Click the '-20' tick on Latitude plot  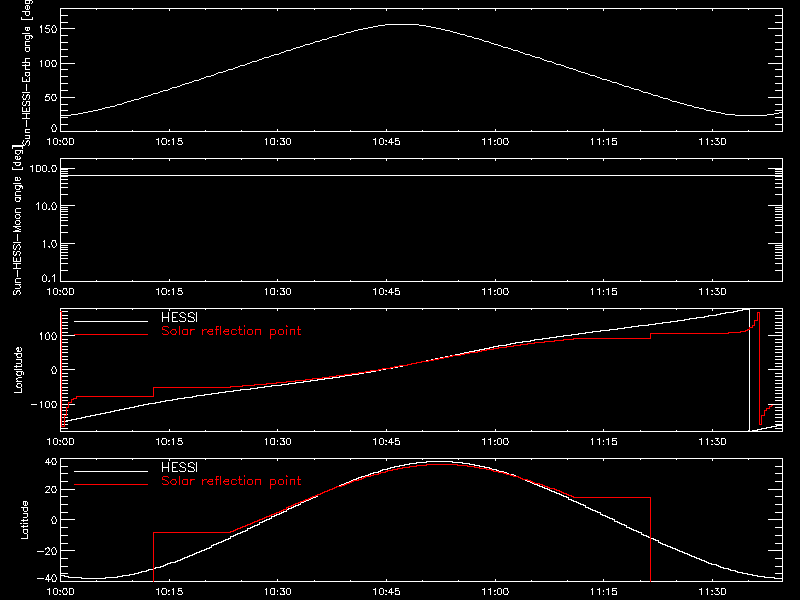(x=47, y=551)
